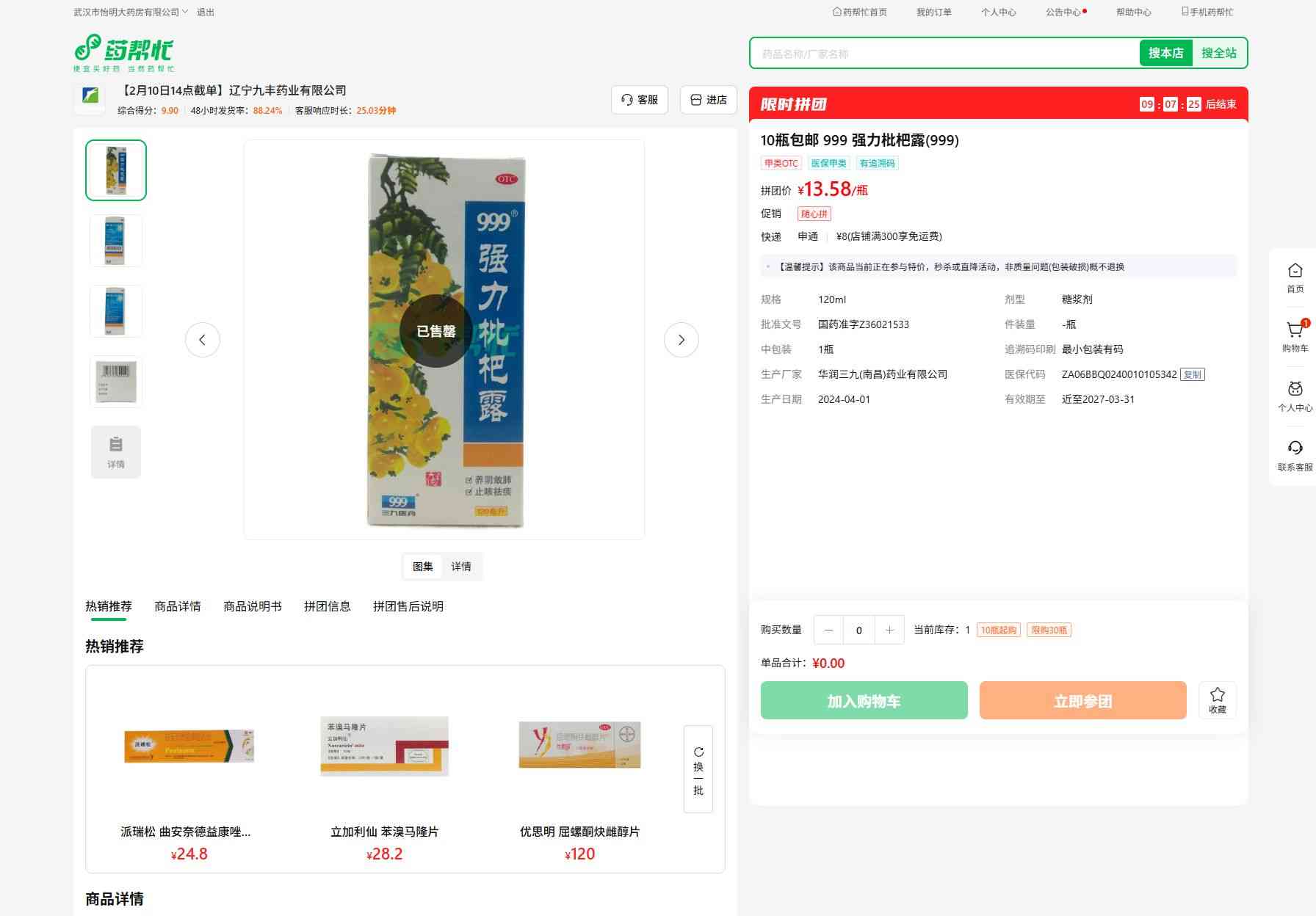Switch to the 拼团信息 tab
1316x916 pixels.
pyautogui.click(x=327, y=606)
